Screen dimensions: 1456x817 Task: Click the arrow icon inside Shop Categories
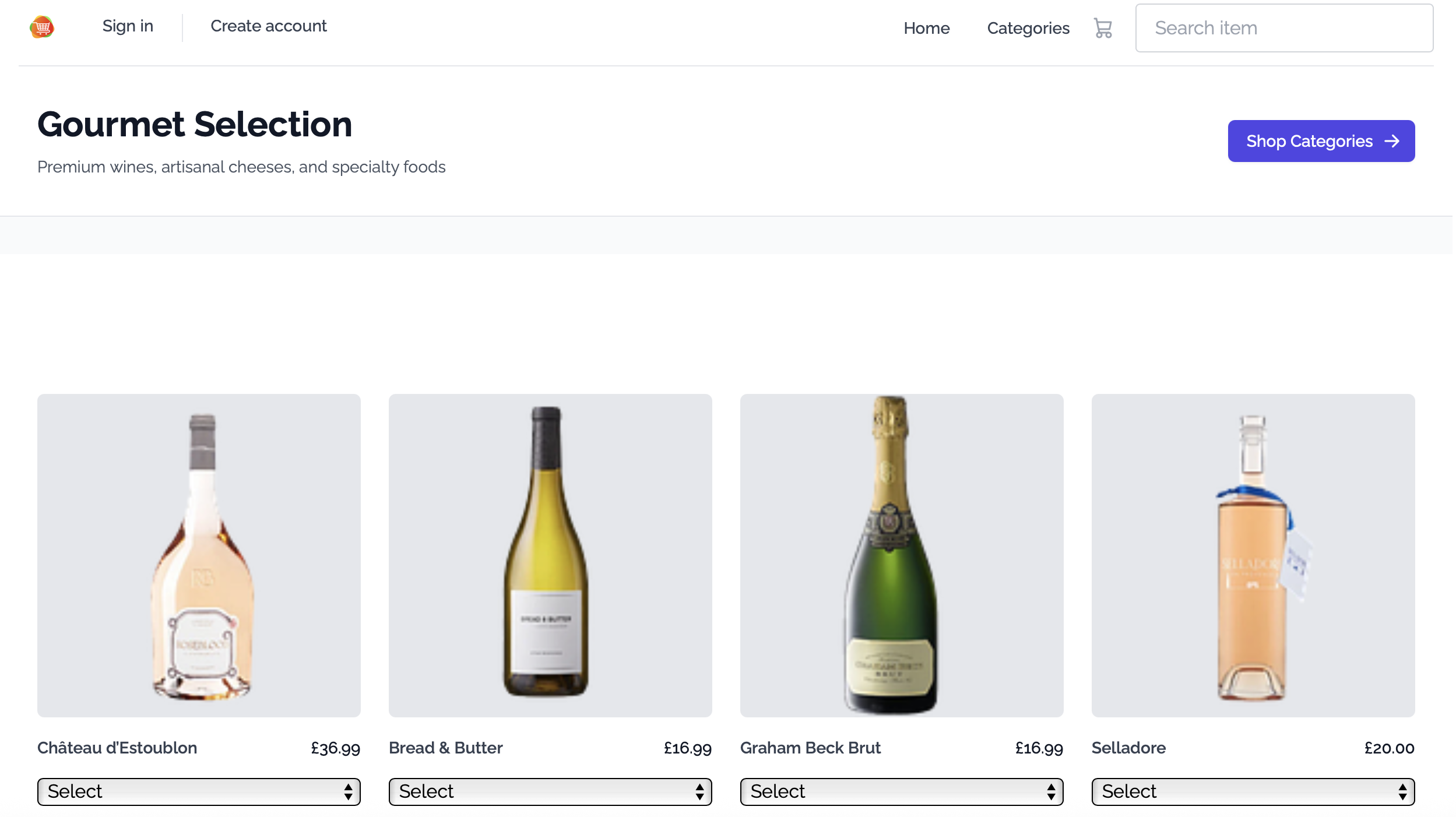point(1393,141)
